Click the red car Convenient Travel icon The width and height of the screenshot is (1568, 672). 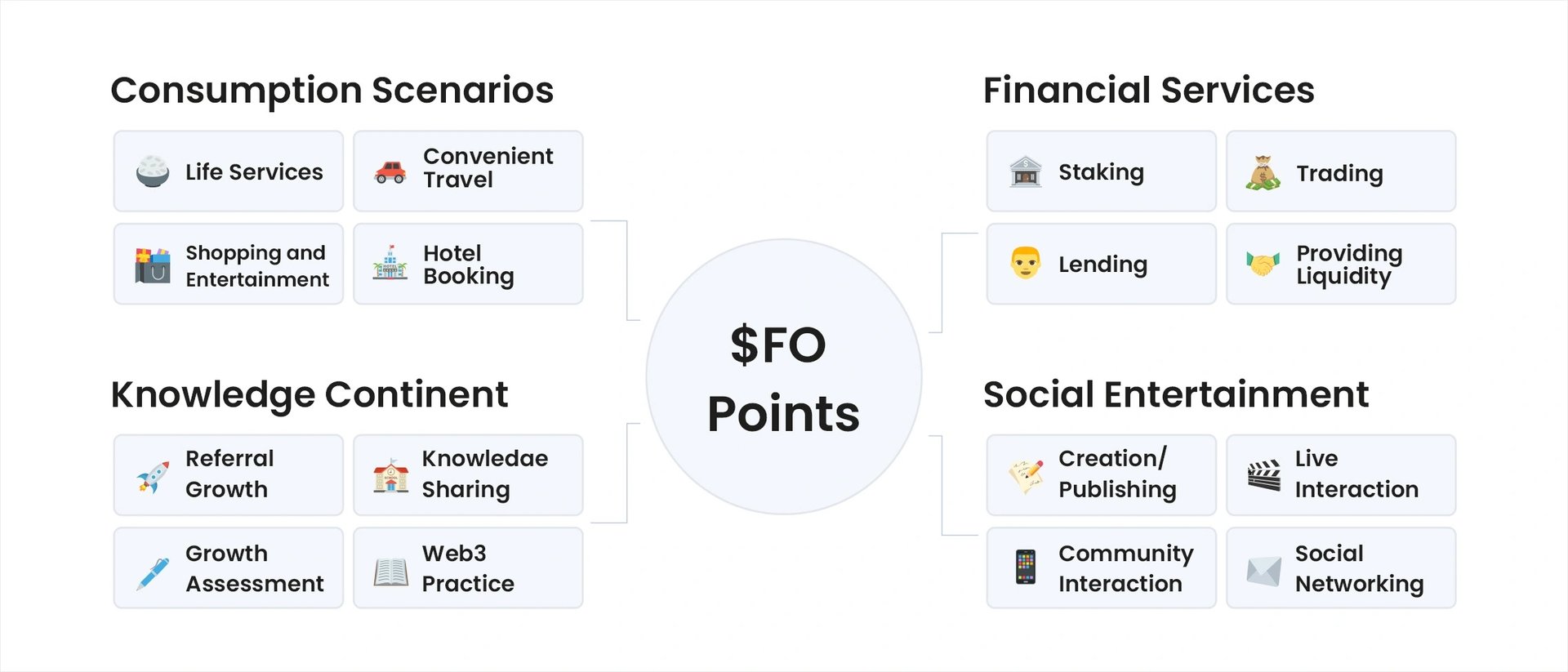390,171
